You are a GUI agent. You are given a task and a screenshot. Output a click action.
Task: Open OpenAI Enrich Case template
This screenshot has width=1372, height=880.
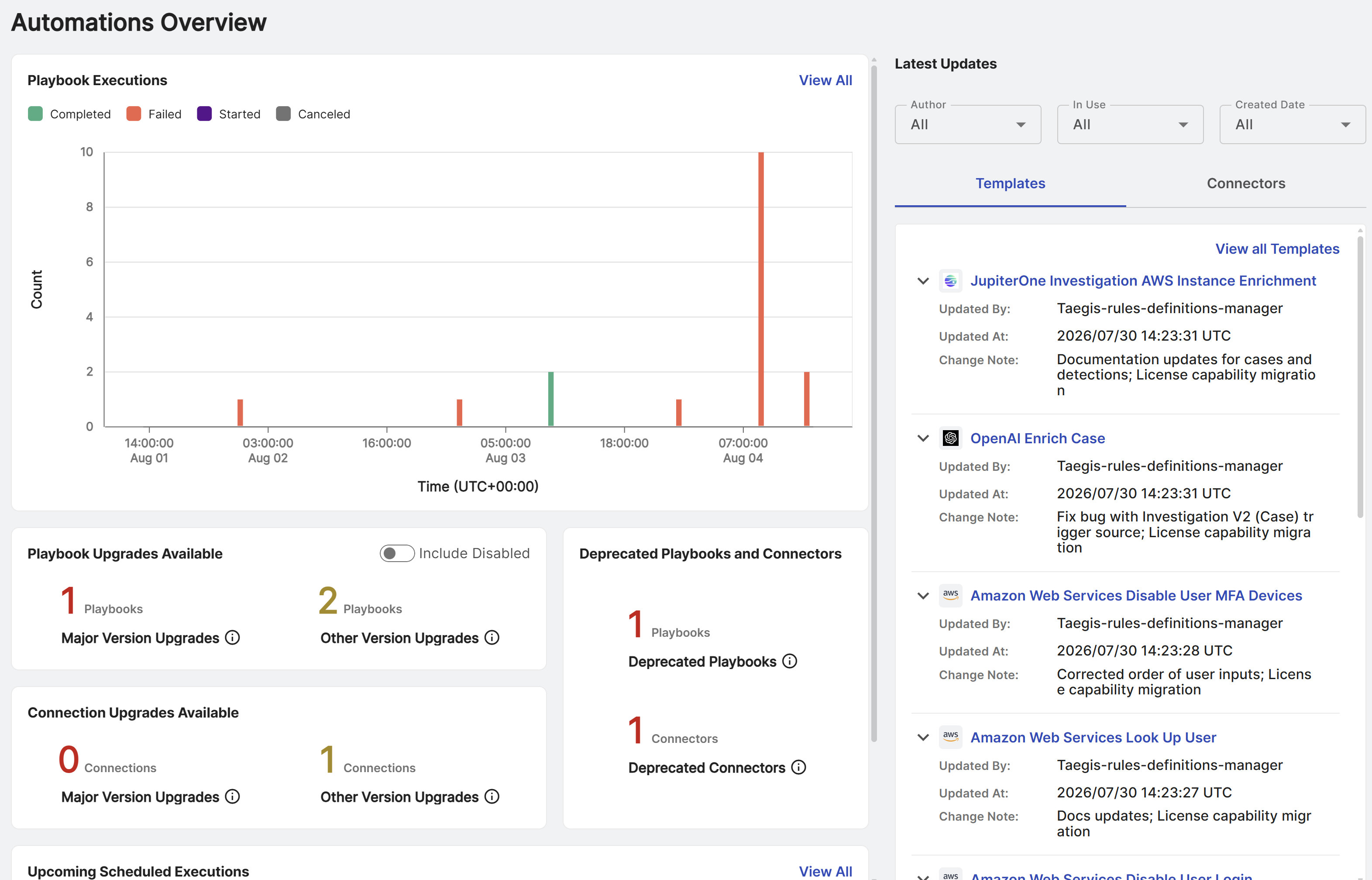(x=1037, y=438)
